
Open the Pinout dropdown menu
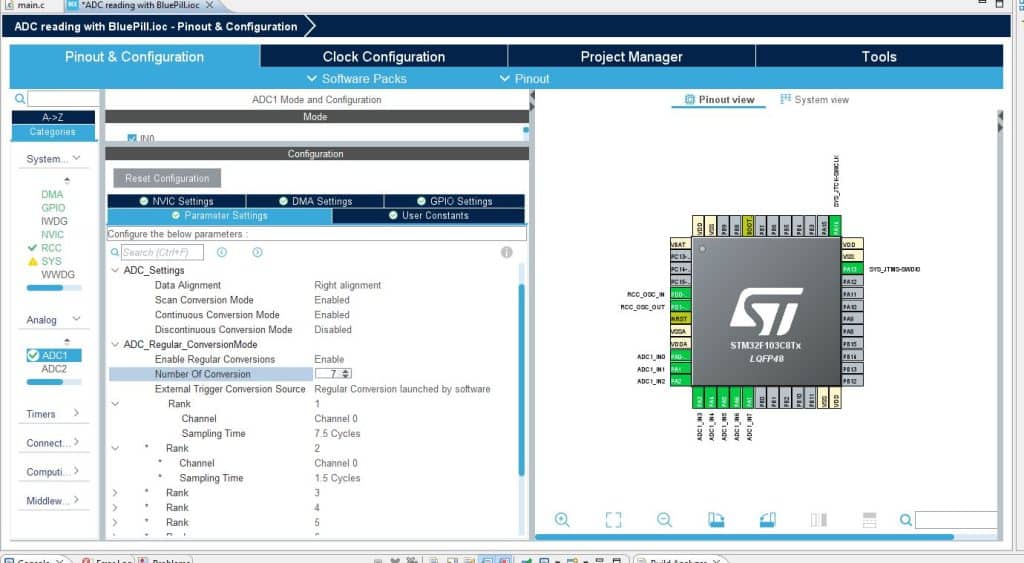pyautogui.click(x=524, y=78)
